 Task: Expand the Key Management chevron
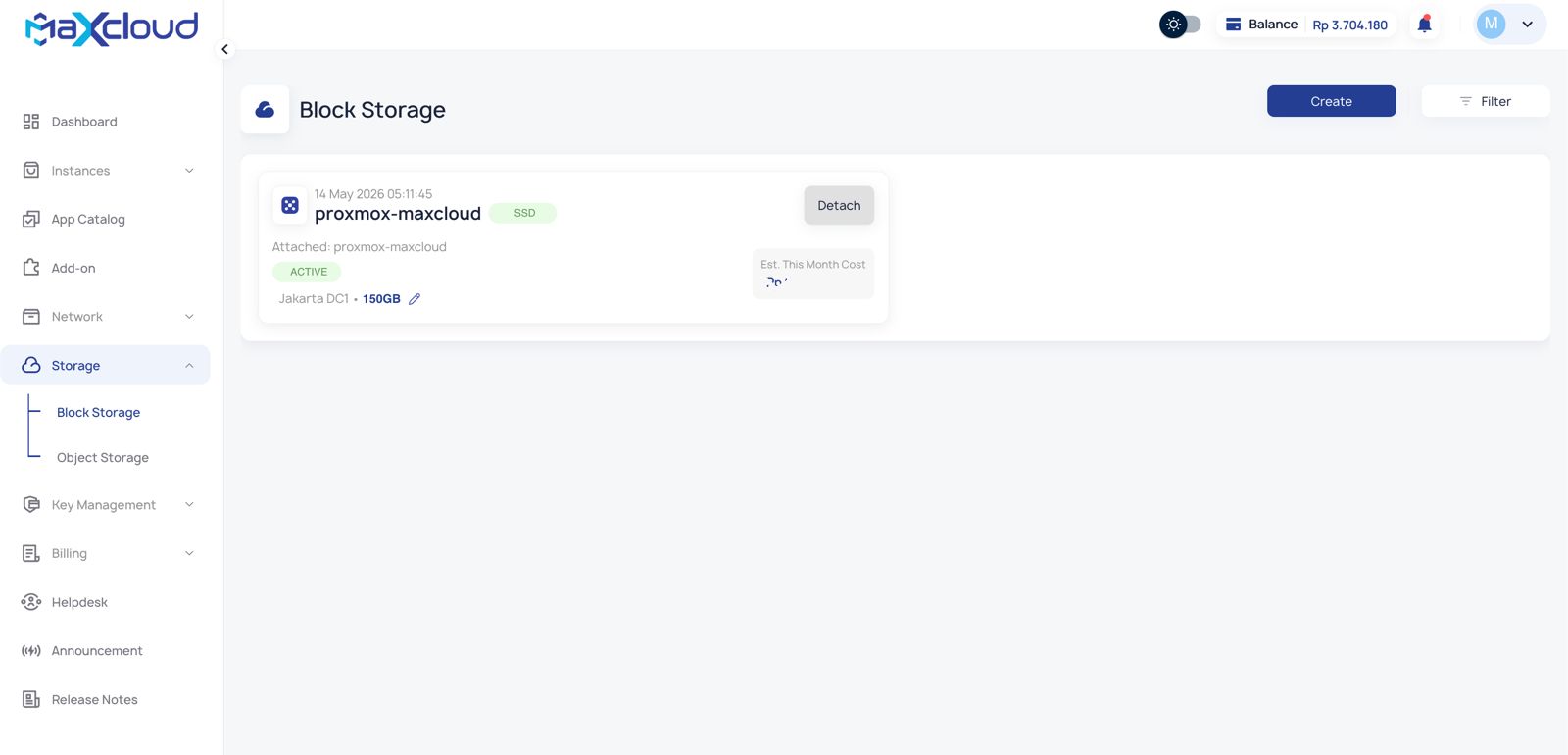click(189, 505)
